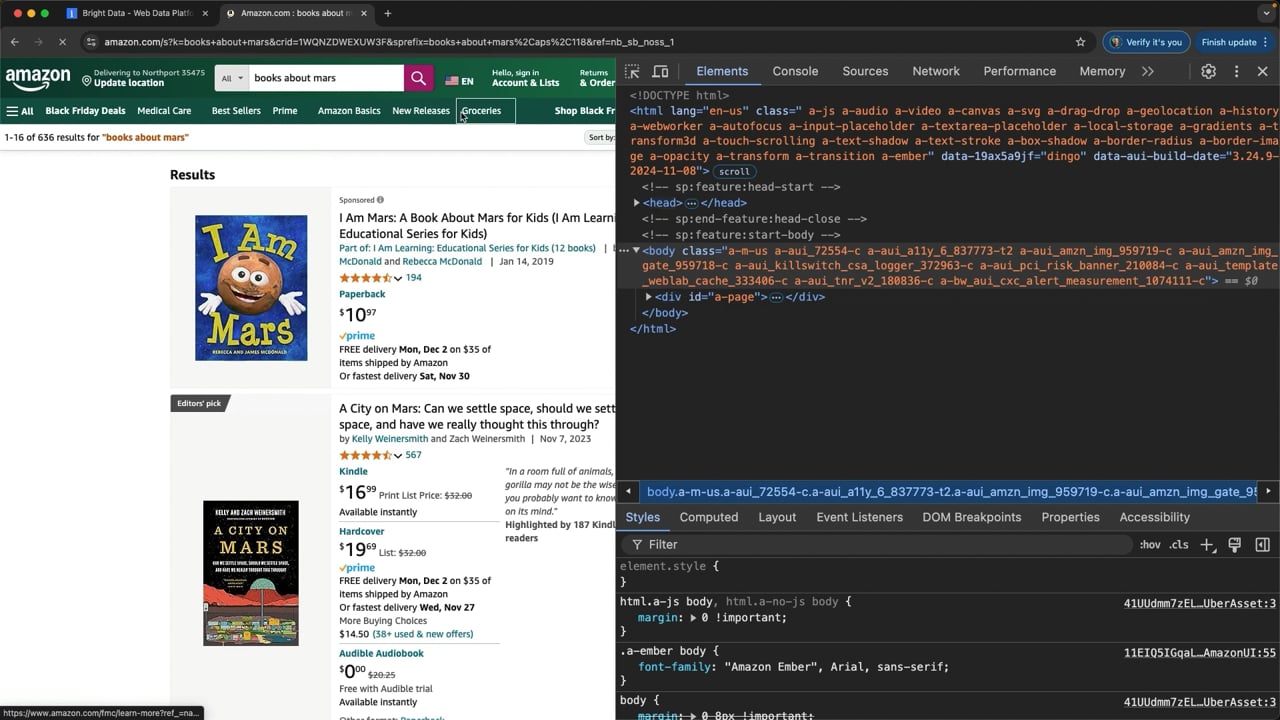Open the All search category dropdown
Screen dimensions: 1280x720
tap(232, 78)
